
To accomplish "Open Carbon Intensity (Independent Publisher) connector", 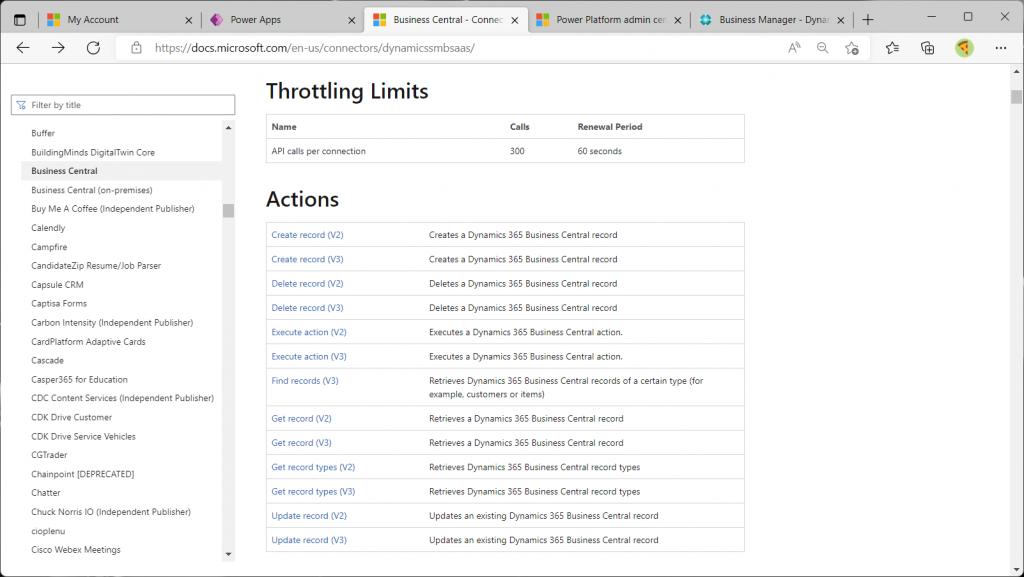I will point(112,322).
